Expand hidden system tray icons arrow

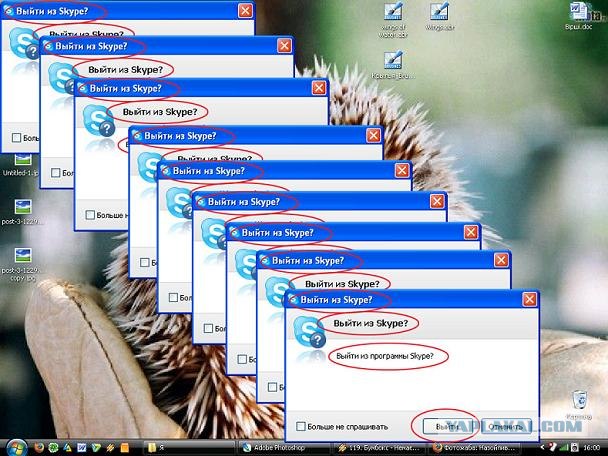click(542, 448)
